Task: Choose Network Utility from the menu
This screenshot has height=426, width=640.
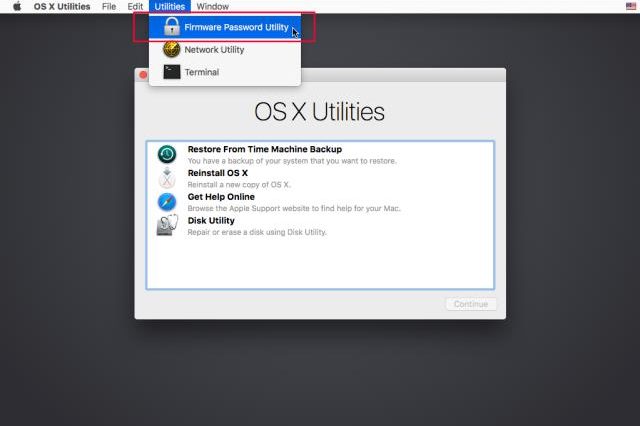Action: point(225,50)
